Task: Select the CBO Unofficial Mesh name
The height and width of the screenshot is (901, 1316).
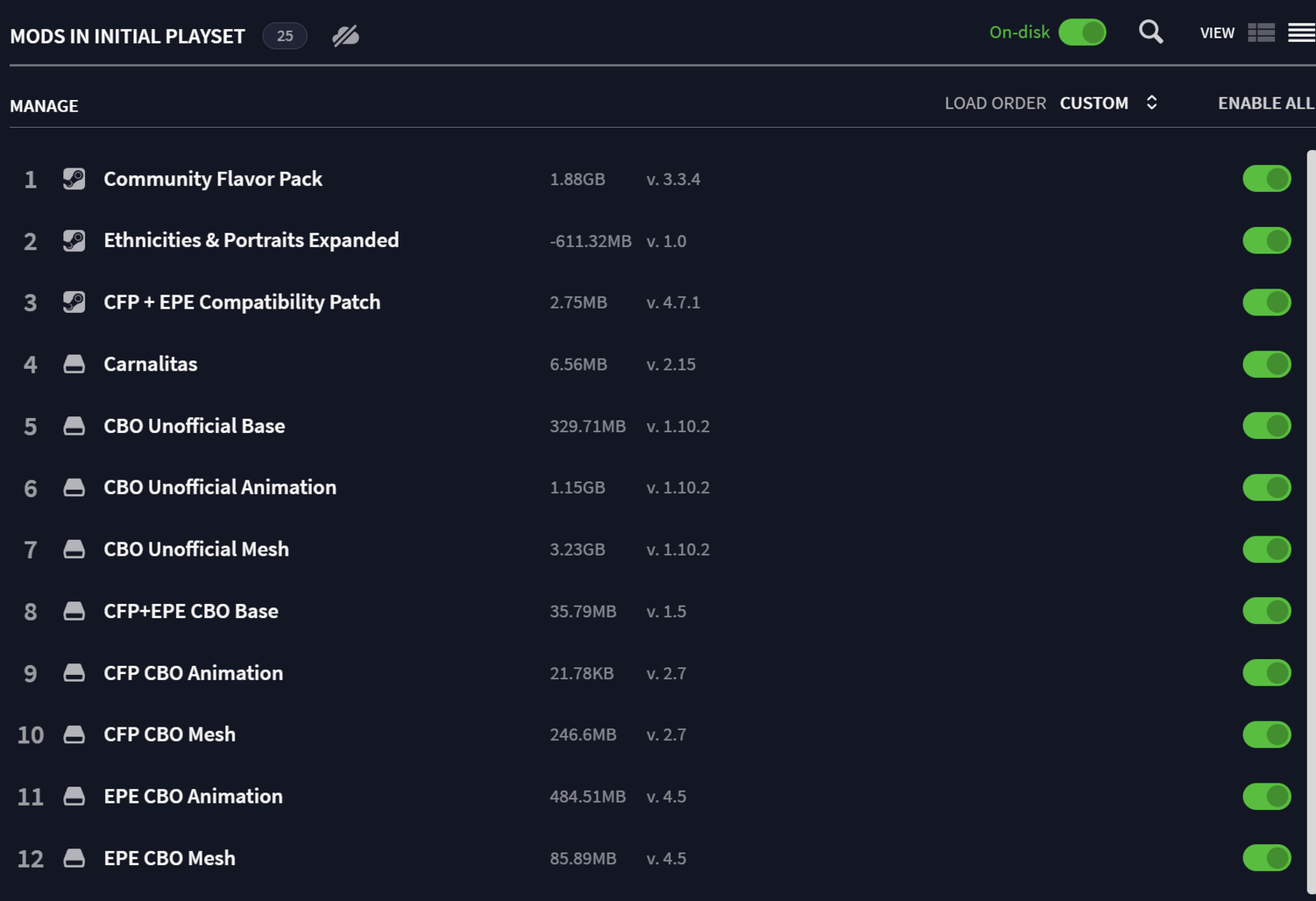Action: coord(196,549)
